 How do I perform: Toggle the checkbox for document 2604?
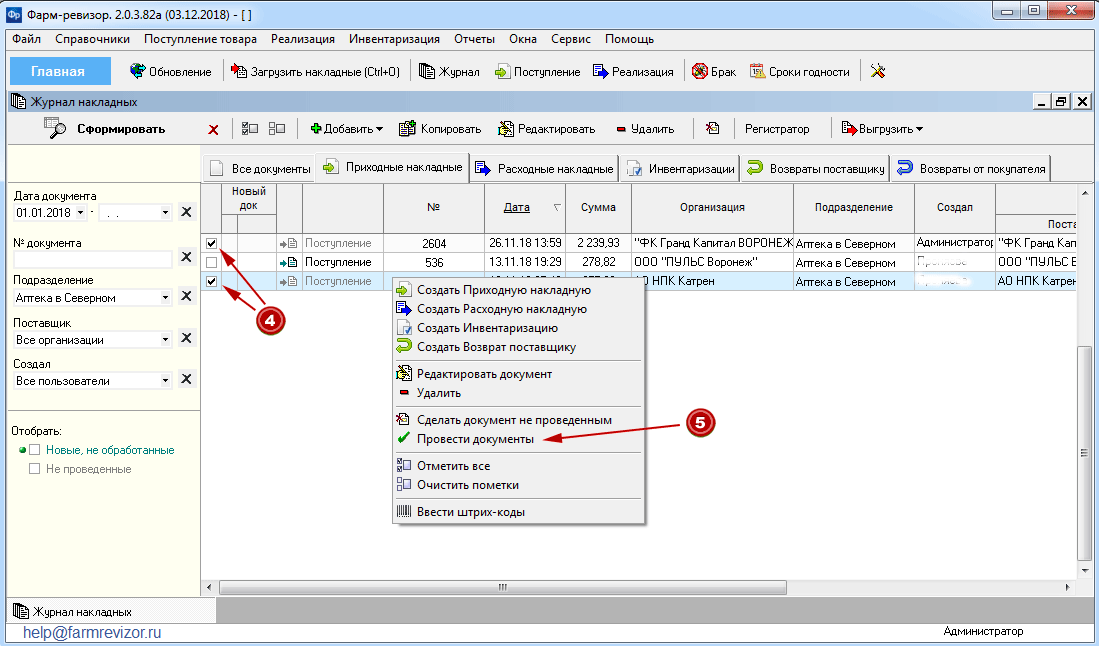211,243
